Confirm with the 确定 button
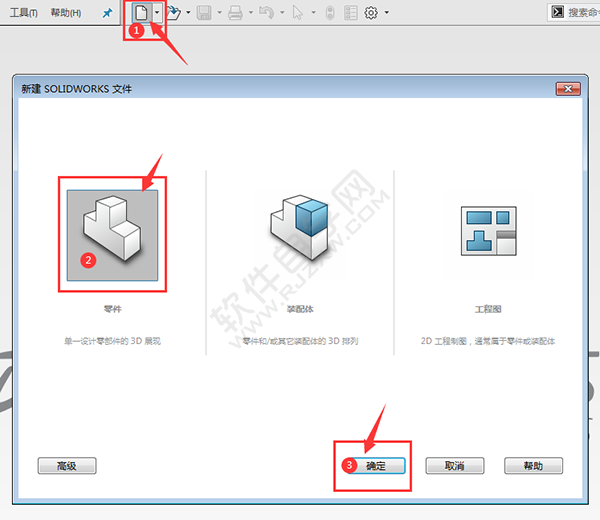This screenshot has width=600, height=520. point(376,466)
